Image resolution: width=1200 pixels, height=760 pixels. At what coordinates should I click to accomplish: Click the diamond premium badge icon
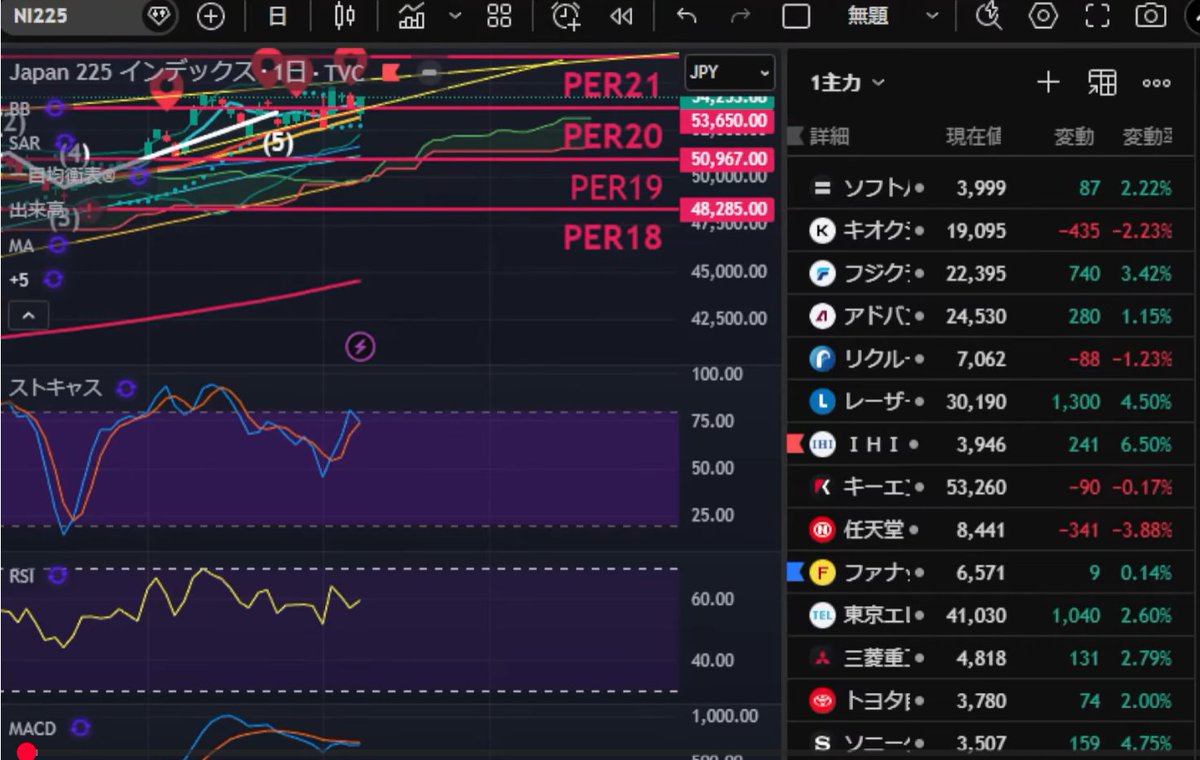(x=160, y=16)
